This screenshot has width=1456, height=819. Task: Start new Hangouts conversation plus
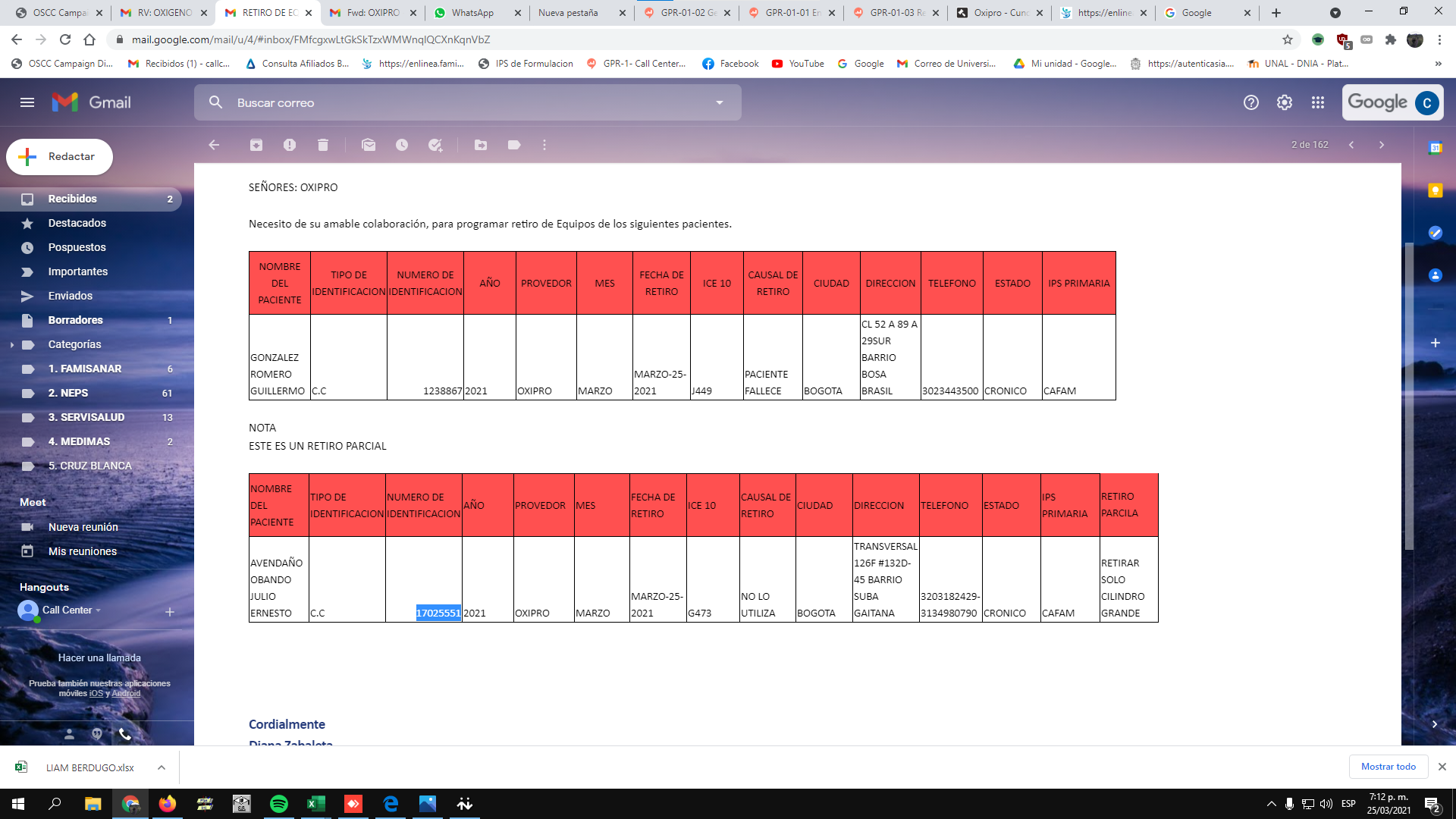tap(170, 612)
